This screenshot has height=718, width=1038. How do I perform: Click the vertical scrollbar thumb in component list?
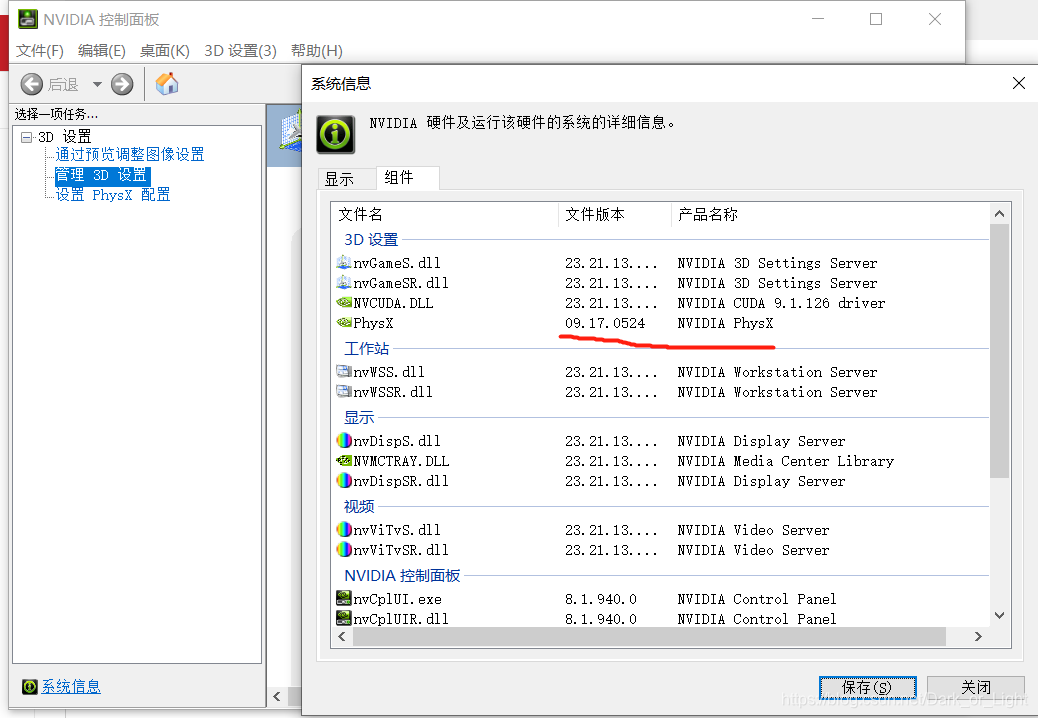[1000, 351]
